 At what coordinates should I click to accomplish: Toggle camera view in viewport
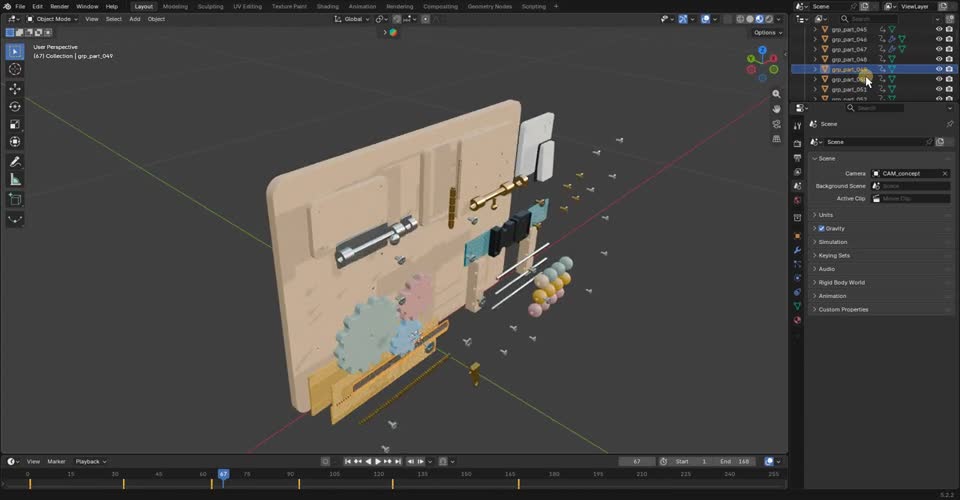pos(776,124)
